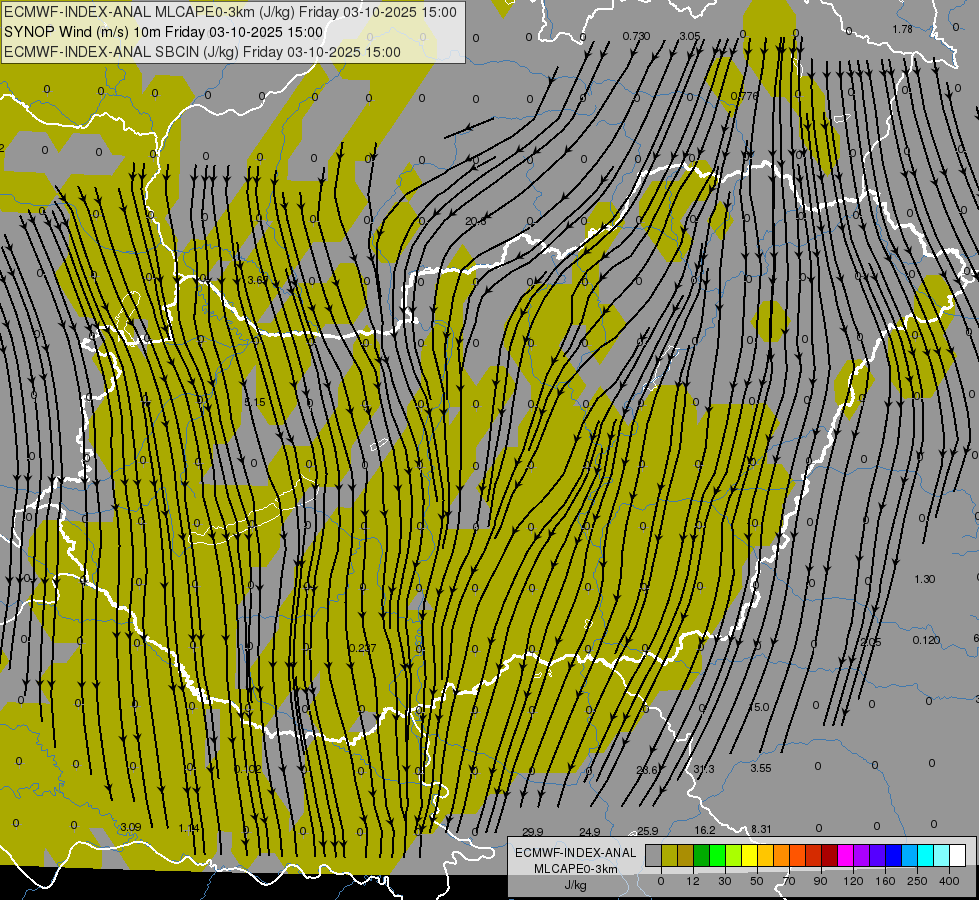This screenshot has width=979, height=900.
Task: Click the magenta legend swatch
Action: (x=845, y=855)
